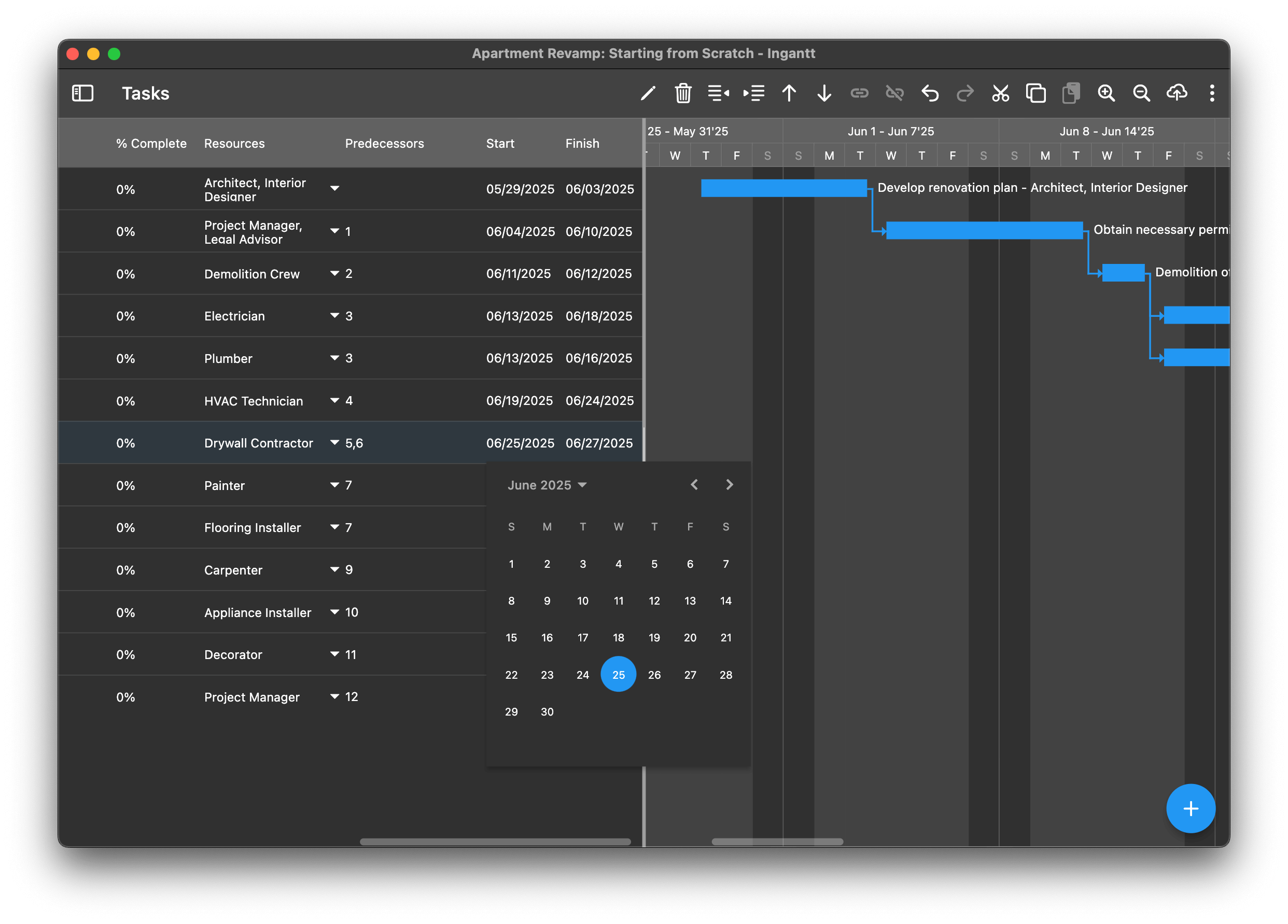Click the 0% cell in Painter row
This screenshot has width=1288, height=924.
click(x=125, y=485)
